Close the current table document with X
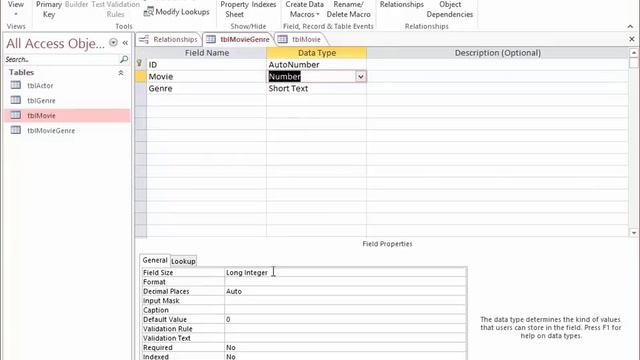This screenshot has height=360, width=640. (x=631, y=39)
